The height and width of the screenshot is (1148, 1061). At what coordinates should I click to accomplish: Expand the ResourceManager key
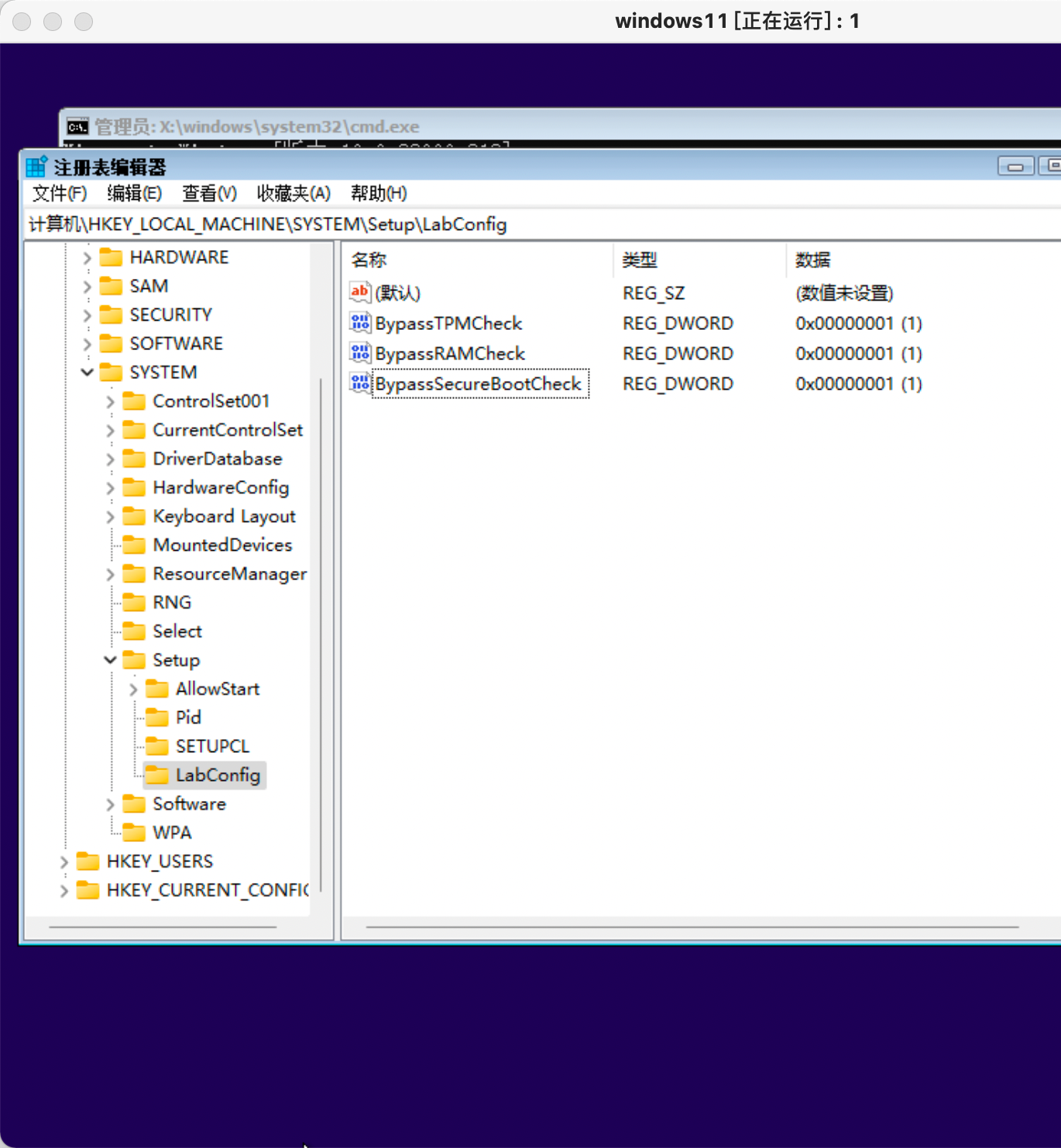pos(110,574)
